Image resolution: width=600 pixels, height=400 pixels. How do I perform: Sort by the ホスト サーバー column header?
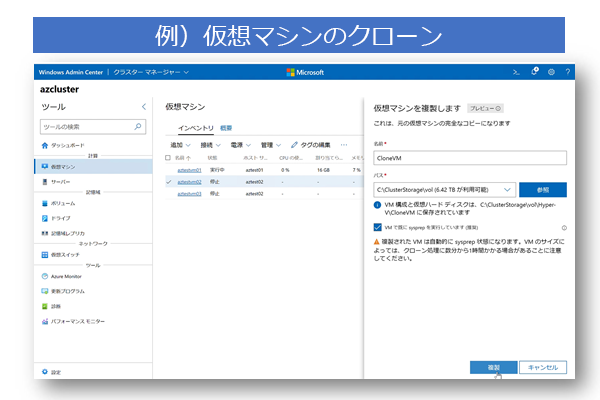point(255,158)
